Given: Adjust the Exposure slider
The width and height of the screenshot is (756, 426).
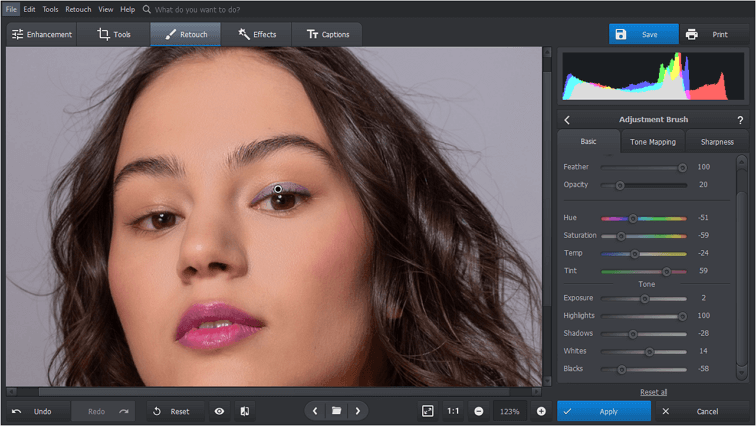Looking at the screenshot, I should click(644, 299).
